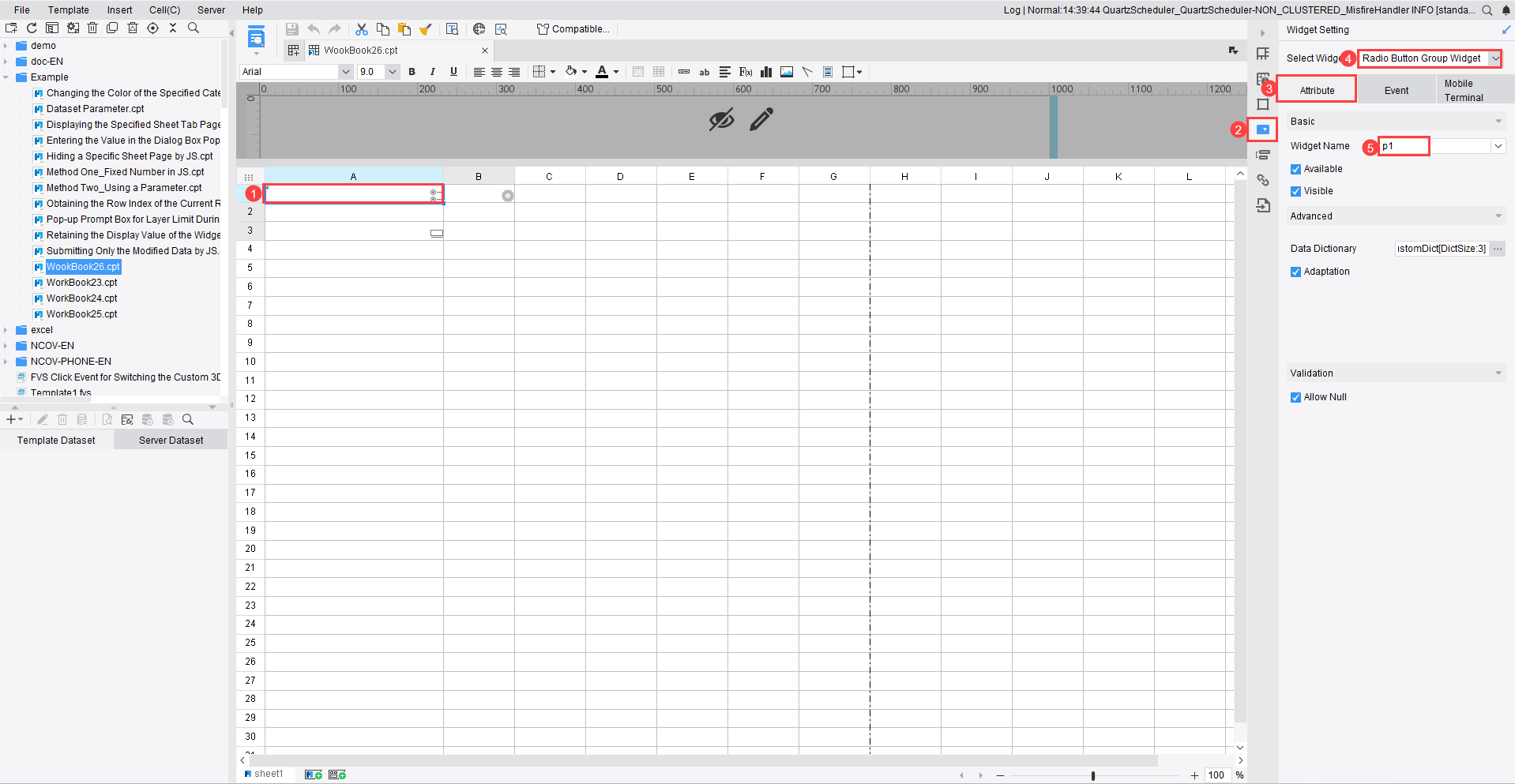Click the pencil edit icon in the parameter pane

tap(761, 120)
